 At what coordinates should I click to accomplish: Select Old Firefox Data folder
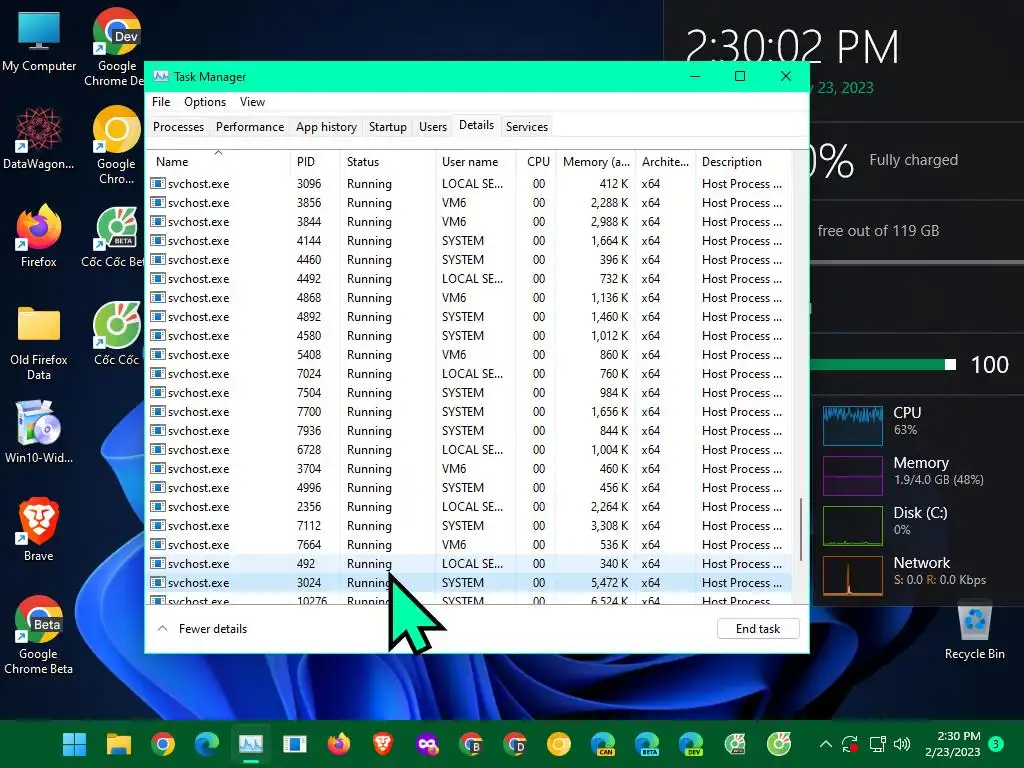(x=39, y=341)
